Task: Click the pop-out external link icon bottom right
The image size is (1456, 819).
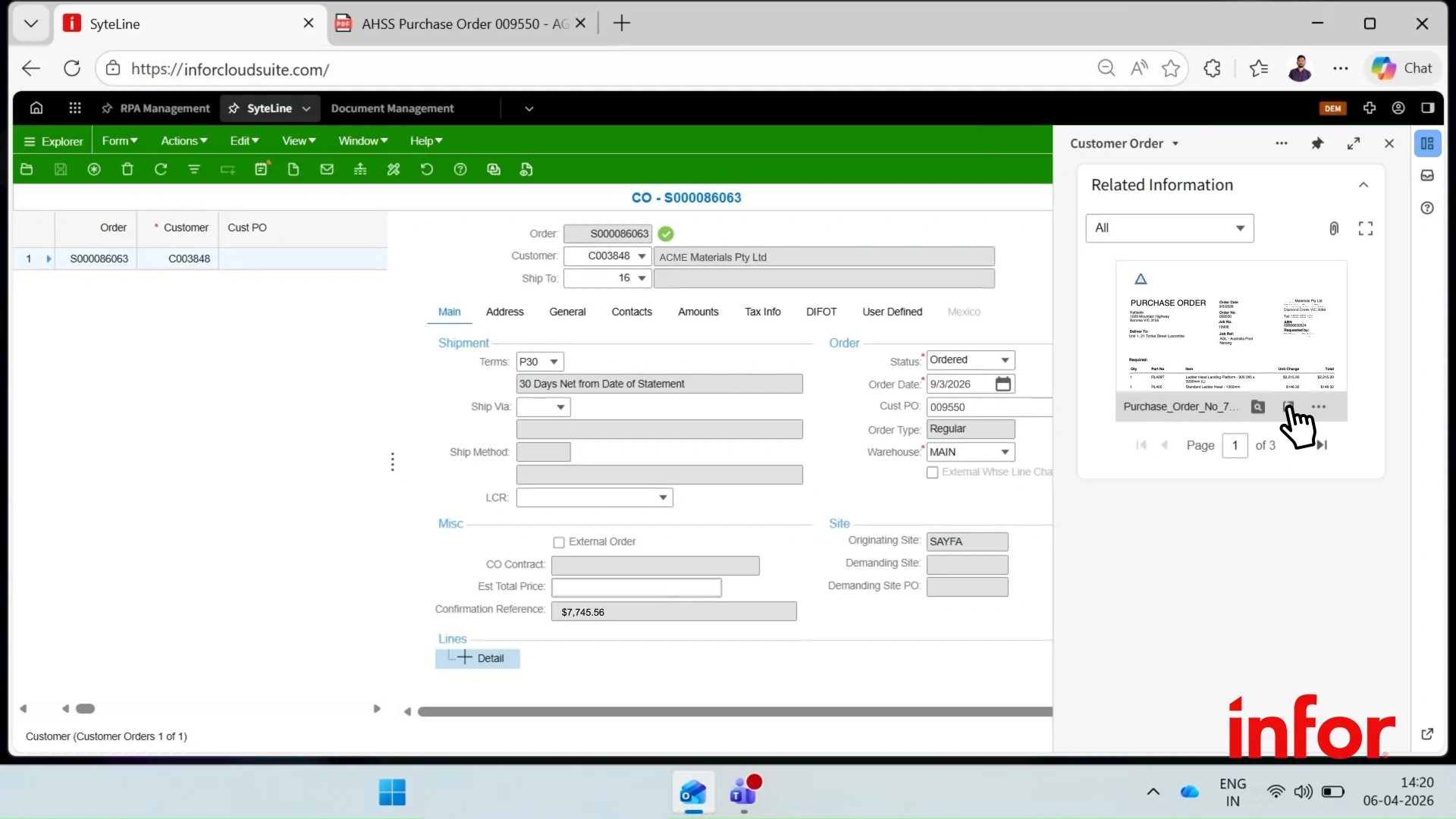Action: pos(1427,734)
